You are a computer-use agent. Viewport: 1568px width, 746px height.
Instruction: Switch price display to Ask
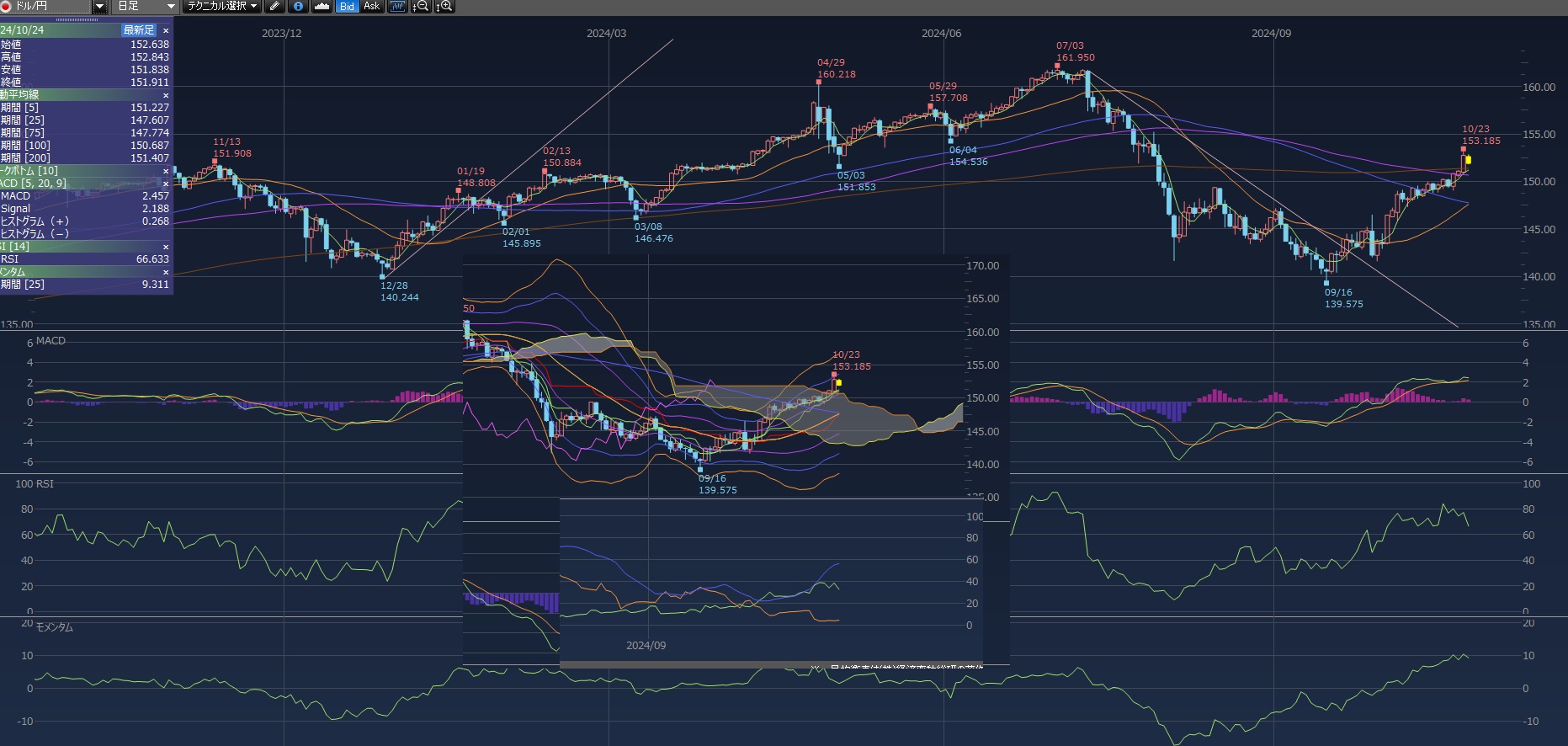click(371, 6)
